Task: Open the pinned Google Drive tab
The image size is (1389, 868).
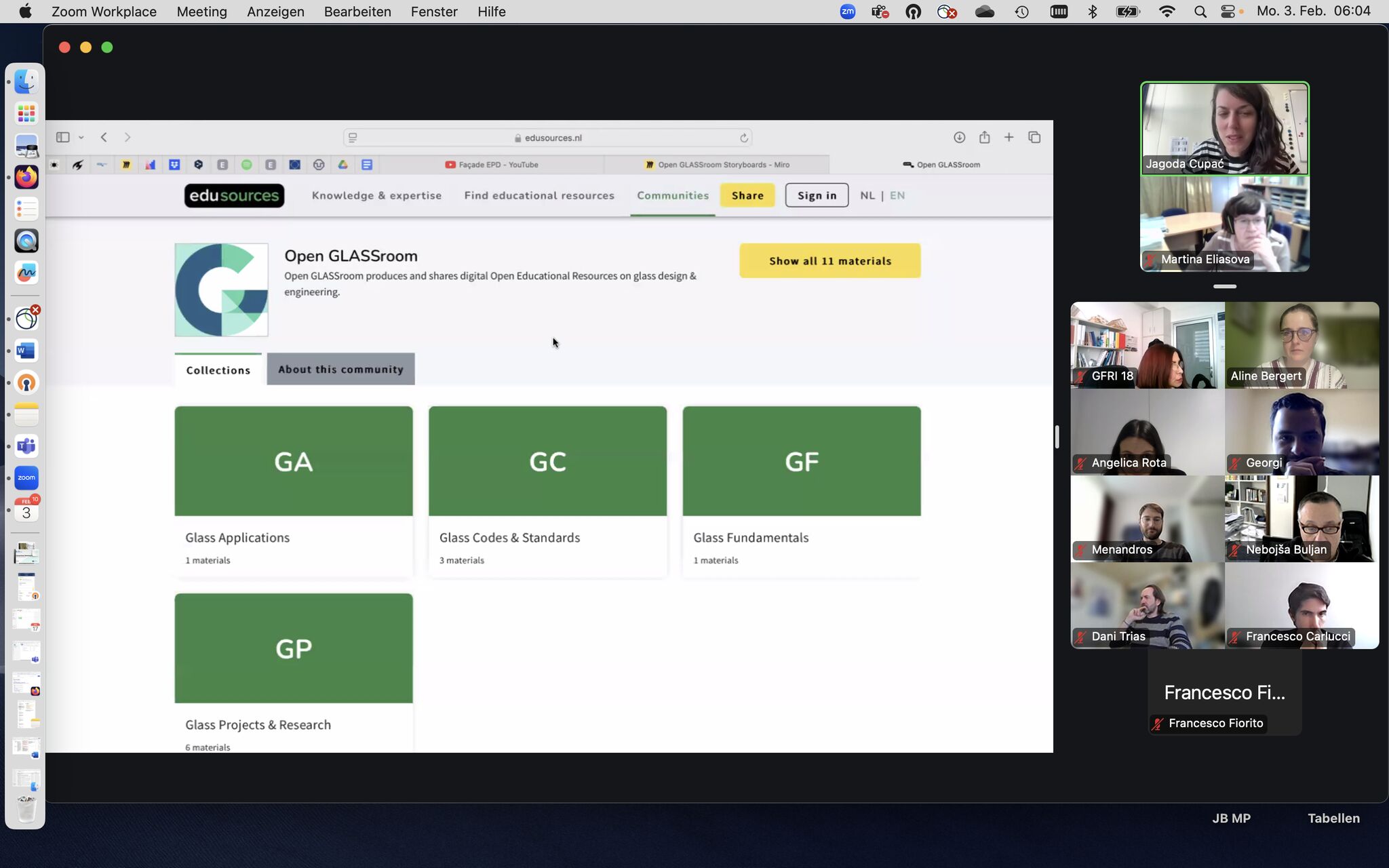Action: (343, 165)
